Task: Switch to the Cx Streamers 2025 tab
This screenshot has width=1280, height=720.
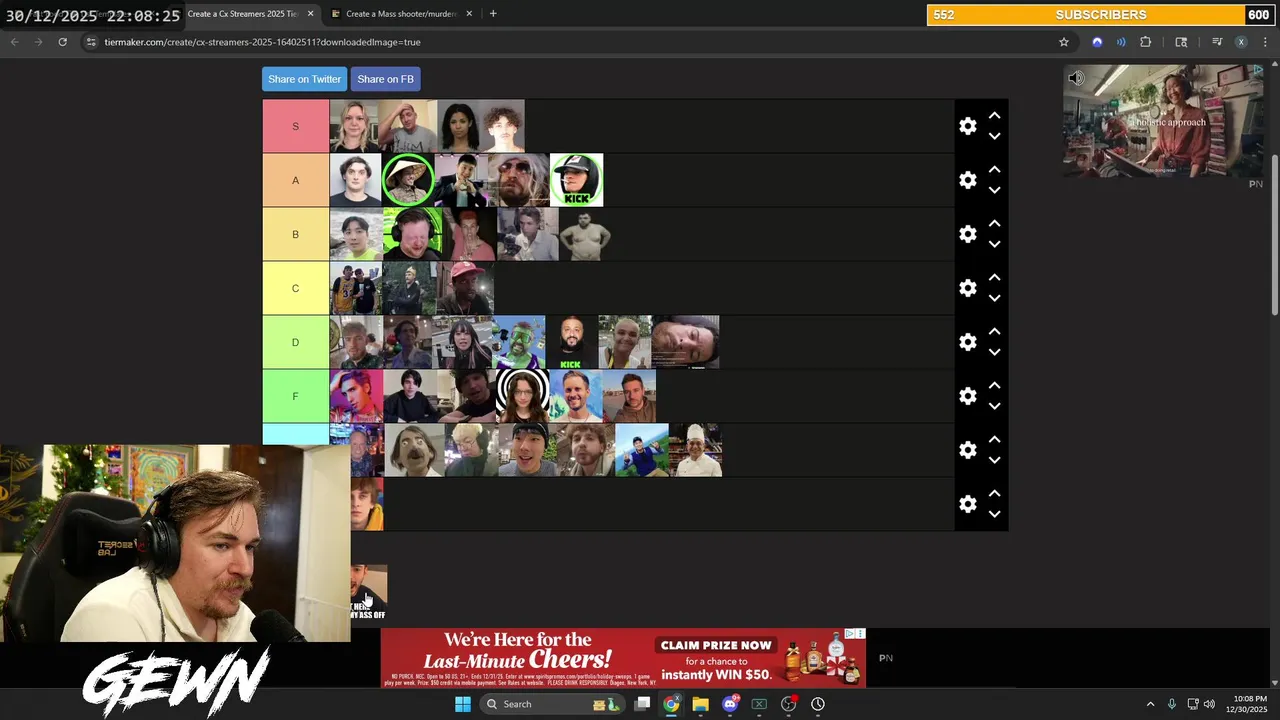Action: click(x=242, y=14)
